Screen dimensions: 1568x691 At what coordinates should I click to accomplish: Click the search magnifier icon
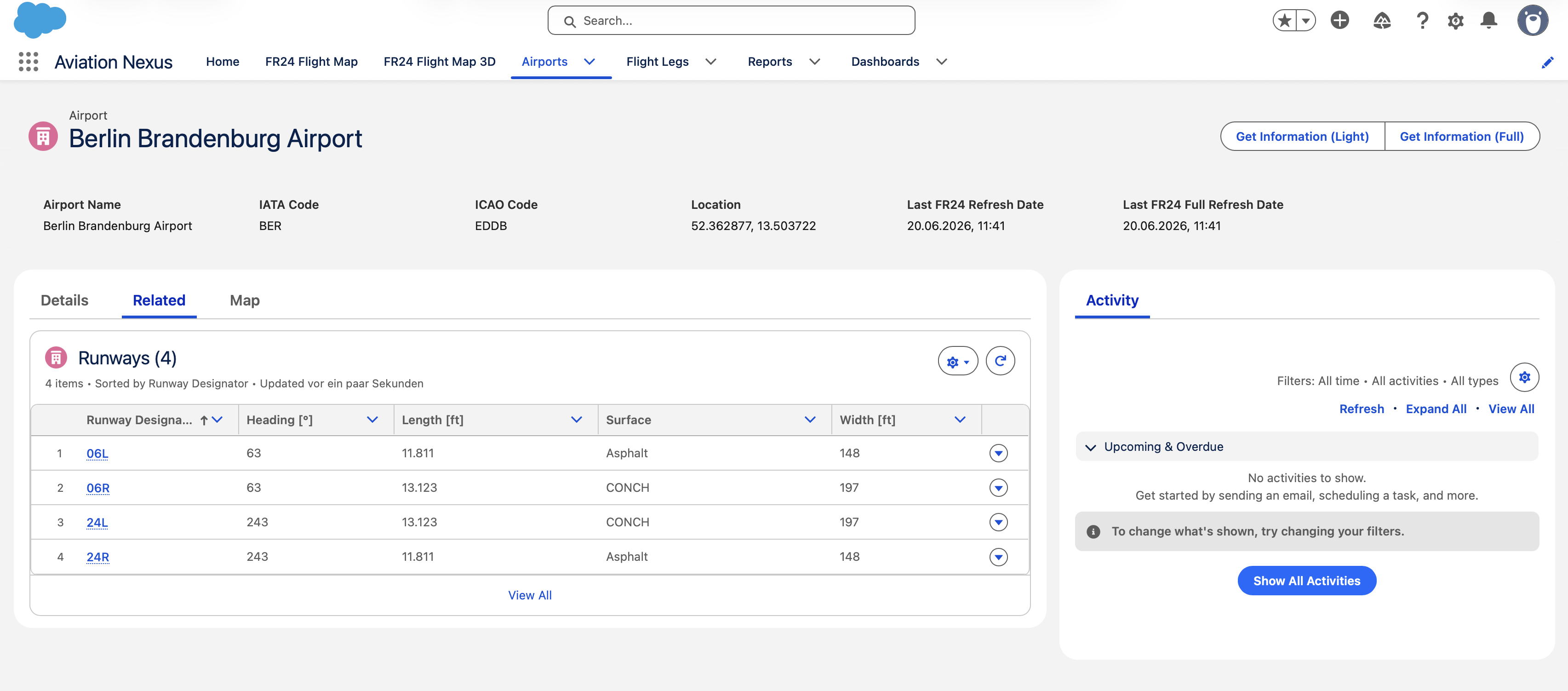(x=570, y=21)
